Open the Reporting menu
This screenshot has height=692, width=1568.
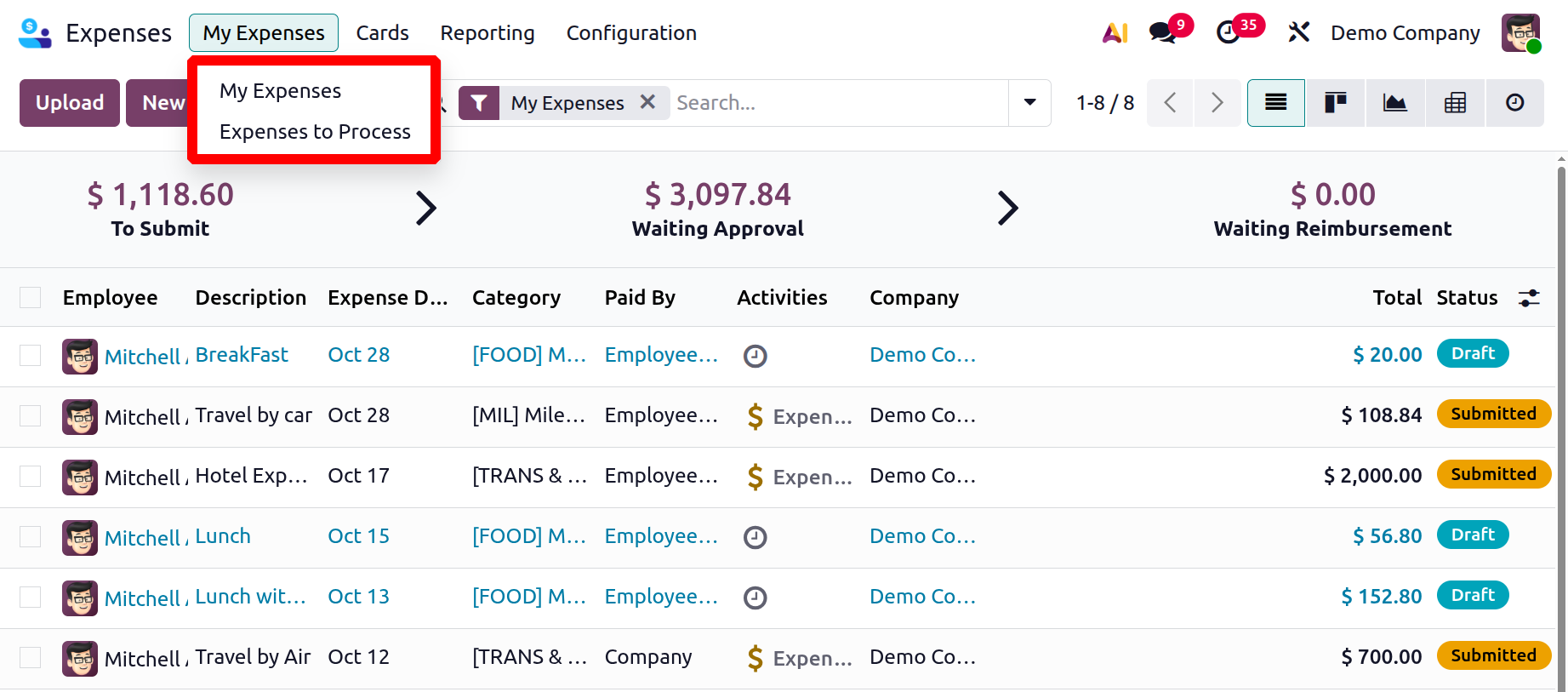(487, 33)
